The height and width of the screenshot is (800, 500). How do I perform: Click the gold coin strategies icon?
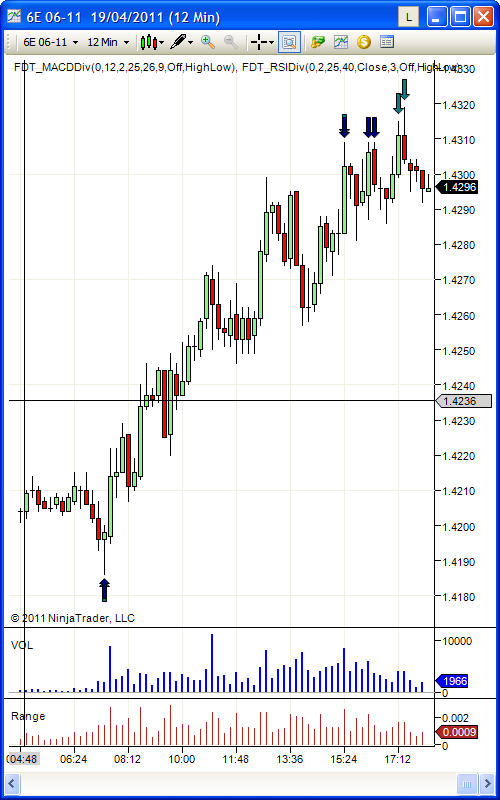(363, 42)
